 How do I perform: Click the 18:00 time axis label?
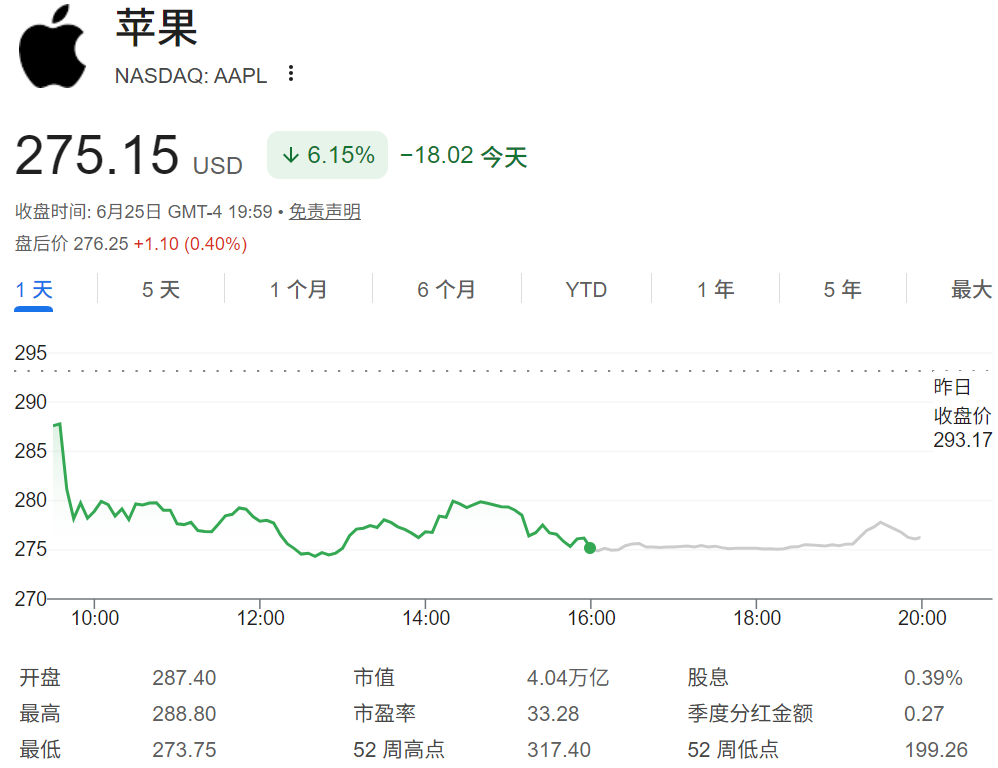point(757,618)
